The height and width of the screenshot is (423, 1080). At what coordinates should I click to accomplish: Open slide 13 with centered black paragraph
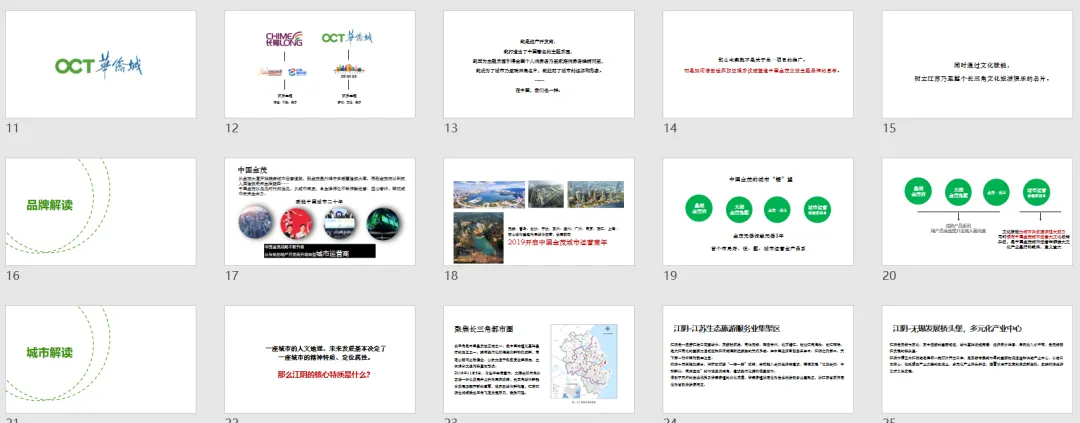click(x=539, y=64)
